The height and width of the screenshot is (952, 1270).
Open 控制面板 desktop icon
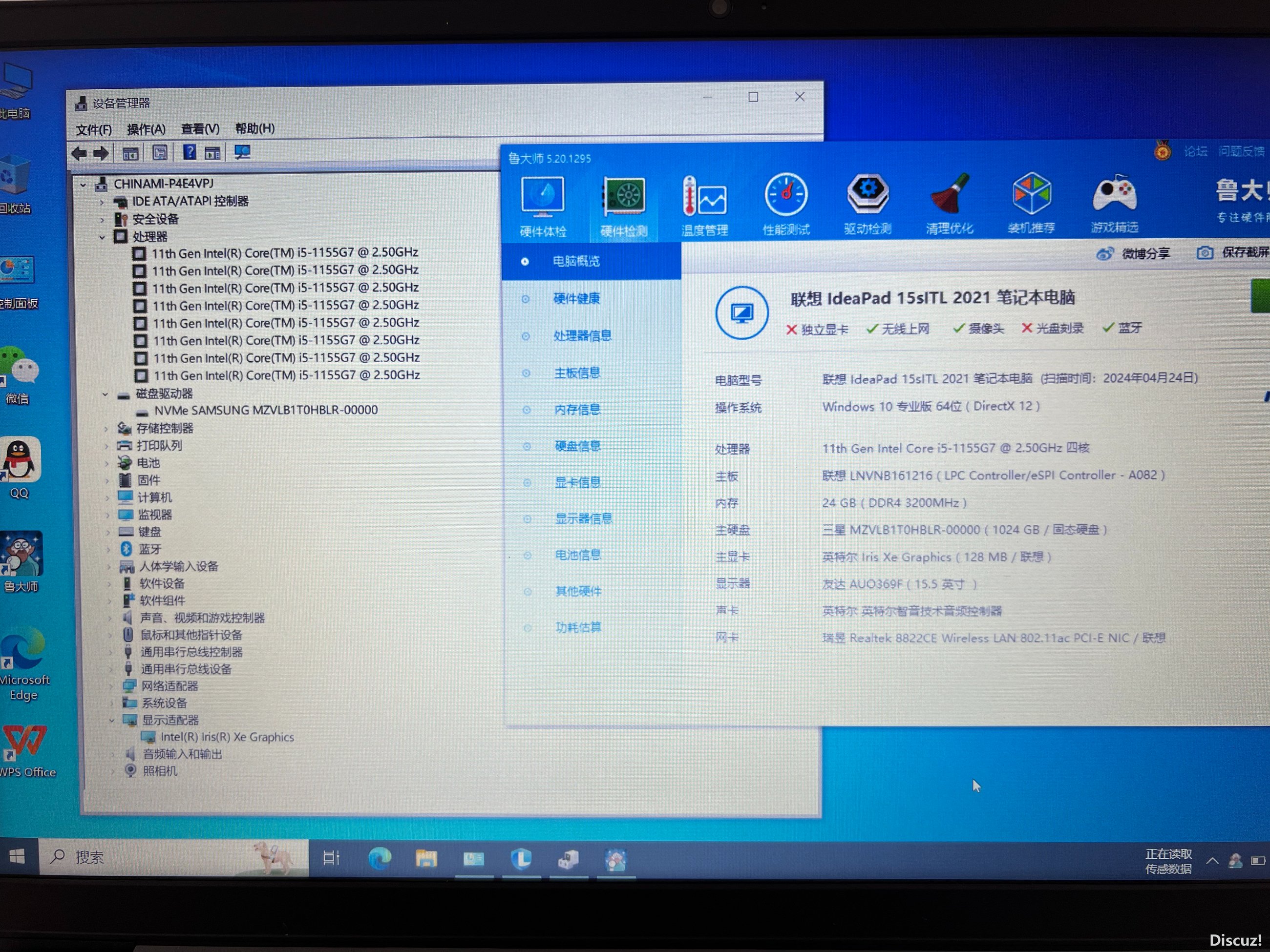(18, 282)
